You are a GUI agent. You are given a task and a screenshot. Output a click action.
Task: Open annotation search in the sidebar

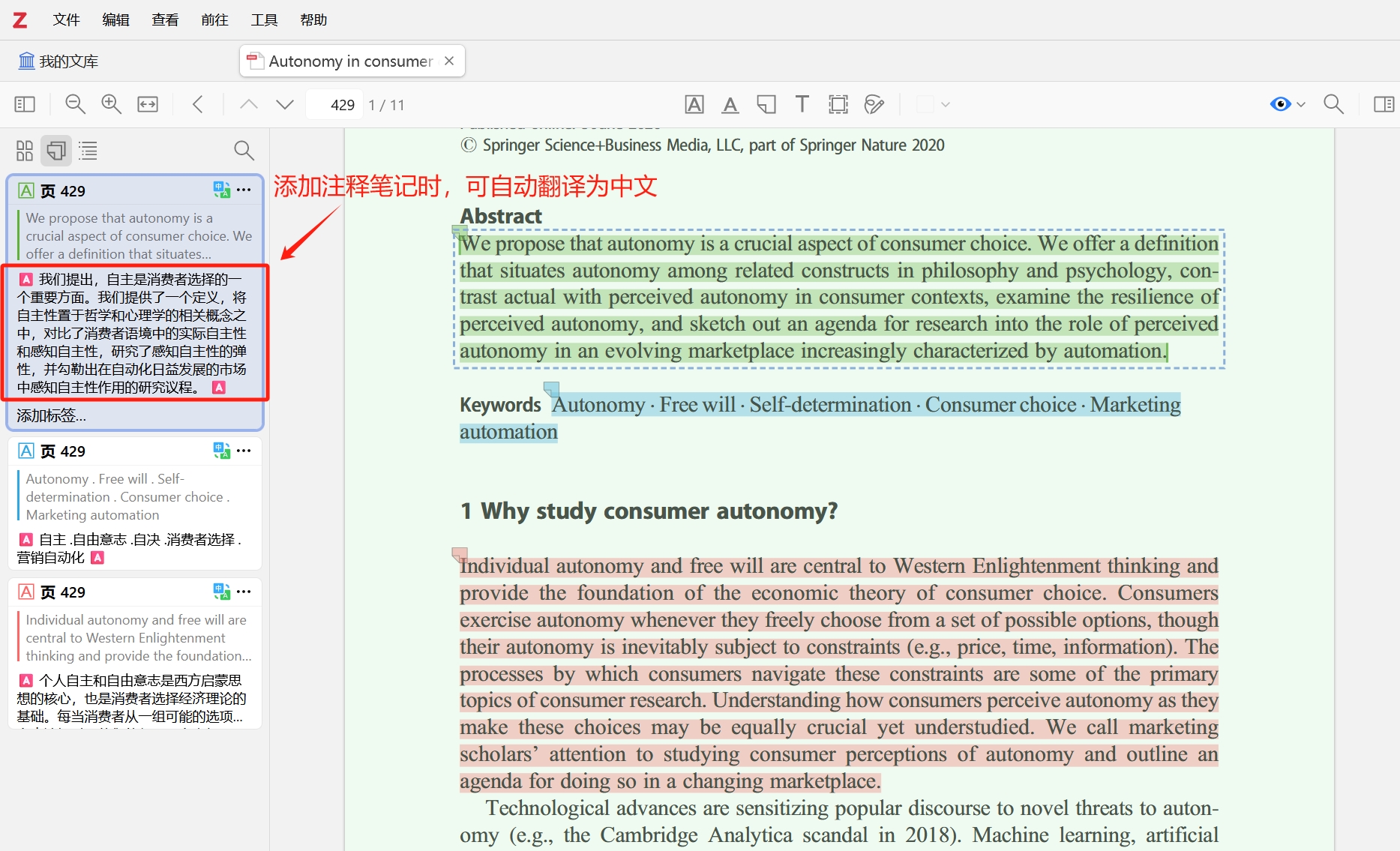click(244, 151)
